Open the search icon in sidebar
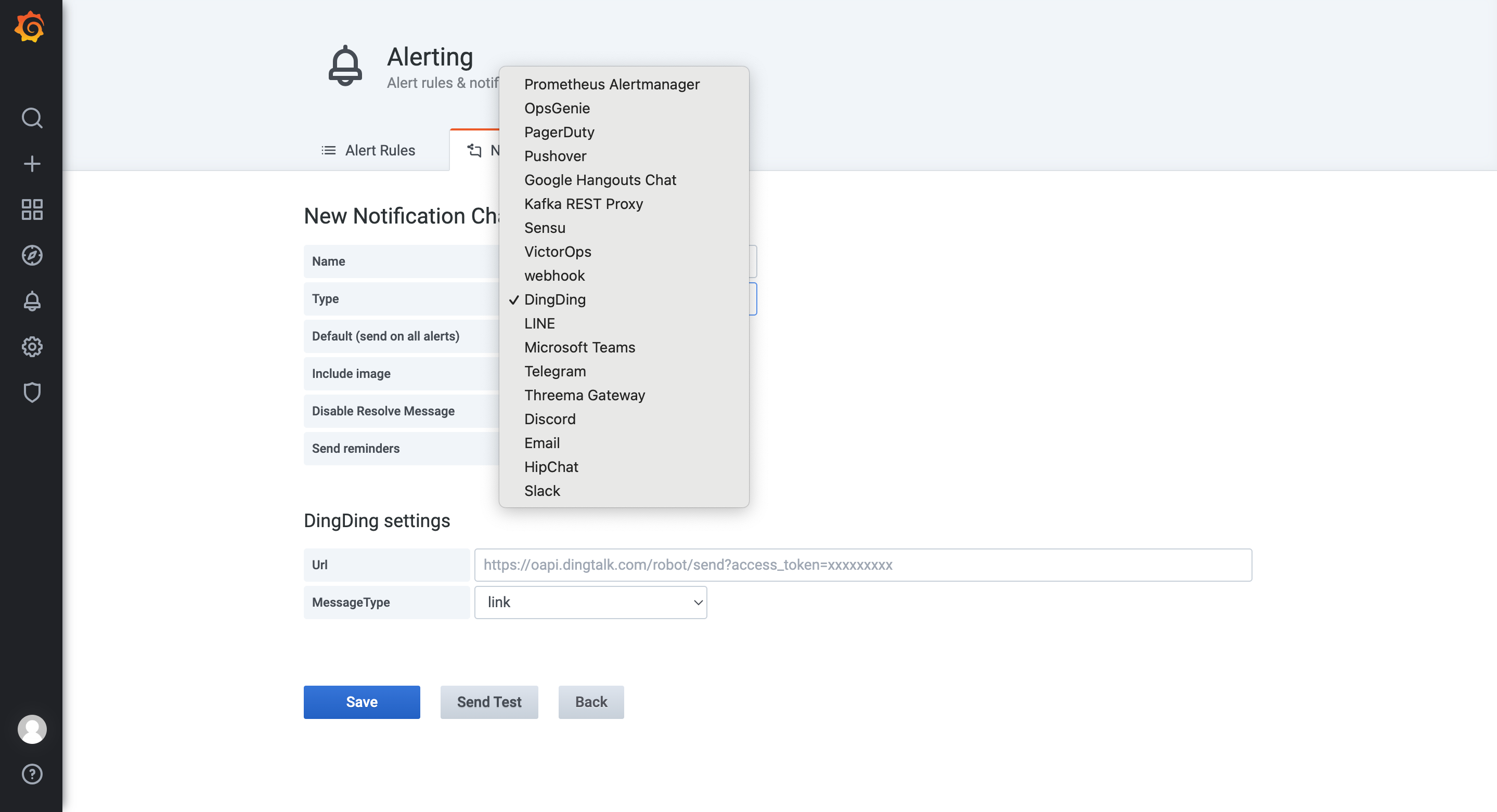This screenshot has height=812, width=1497. tap(31, 118)
